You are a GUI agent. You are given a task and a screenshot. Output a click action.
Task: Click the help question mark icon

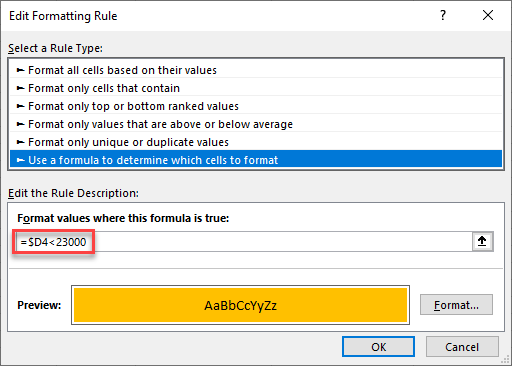click(443, 15)
